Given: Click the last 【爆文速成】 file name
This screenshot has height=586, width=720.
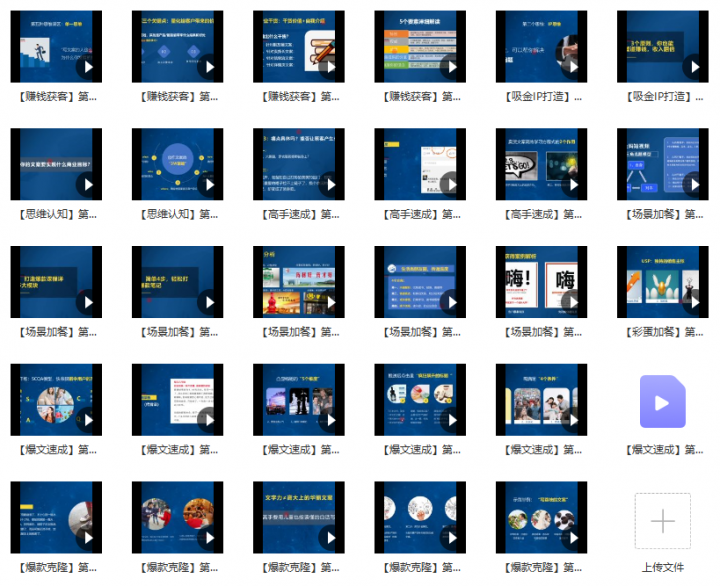Looking at the screenshot, I should pos(664,450).
